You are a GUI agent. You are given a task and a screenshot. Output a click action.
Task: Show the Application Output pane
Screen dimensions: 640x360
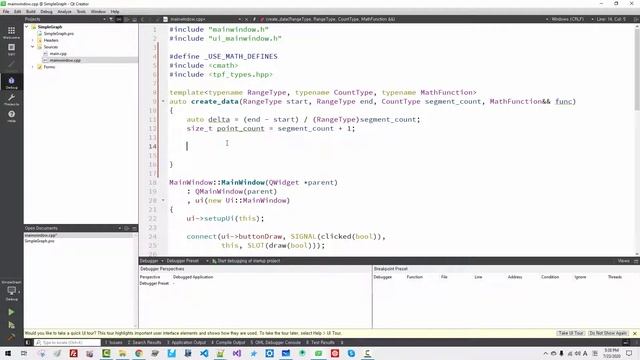[x=186, y=342]
